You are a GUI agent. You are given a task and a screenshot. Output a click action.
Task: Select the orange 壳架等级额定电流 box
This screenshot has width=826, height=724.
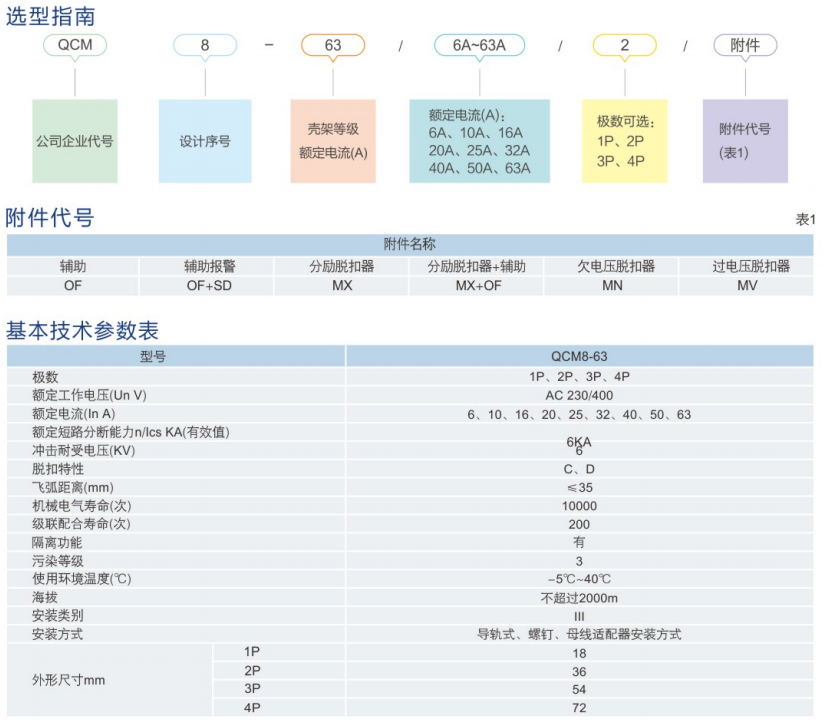pyautogui.click(x=333, y=141)
